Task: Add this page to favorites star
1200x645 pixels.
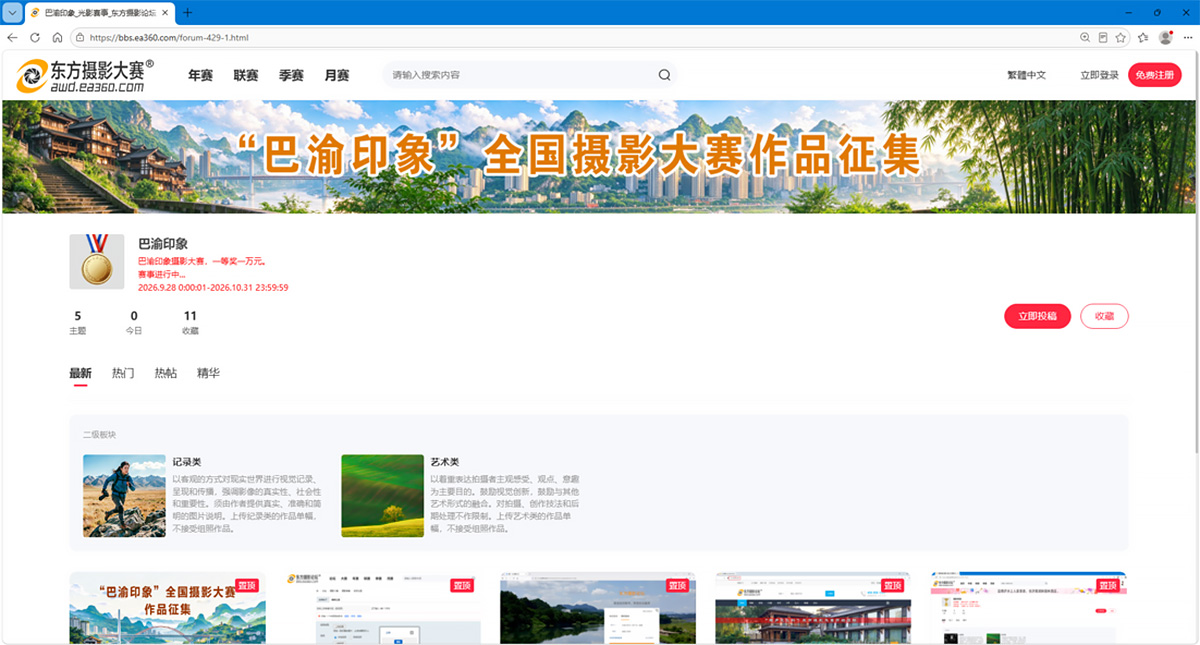Action: (1121, 37)
